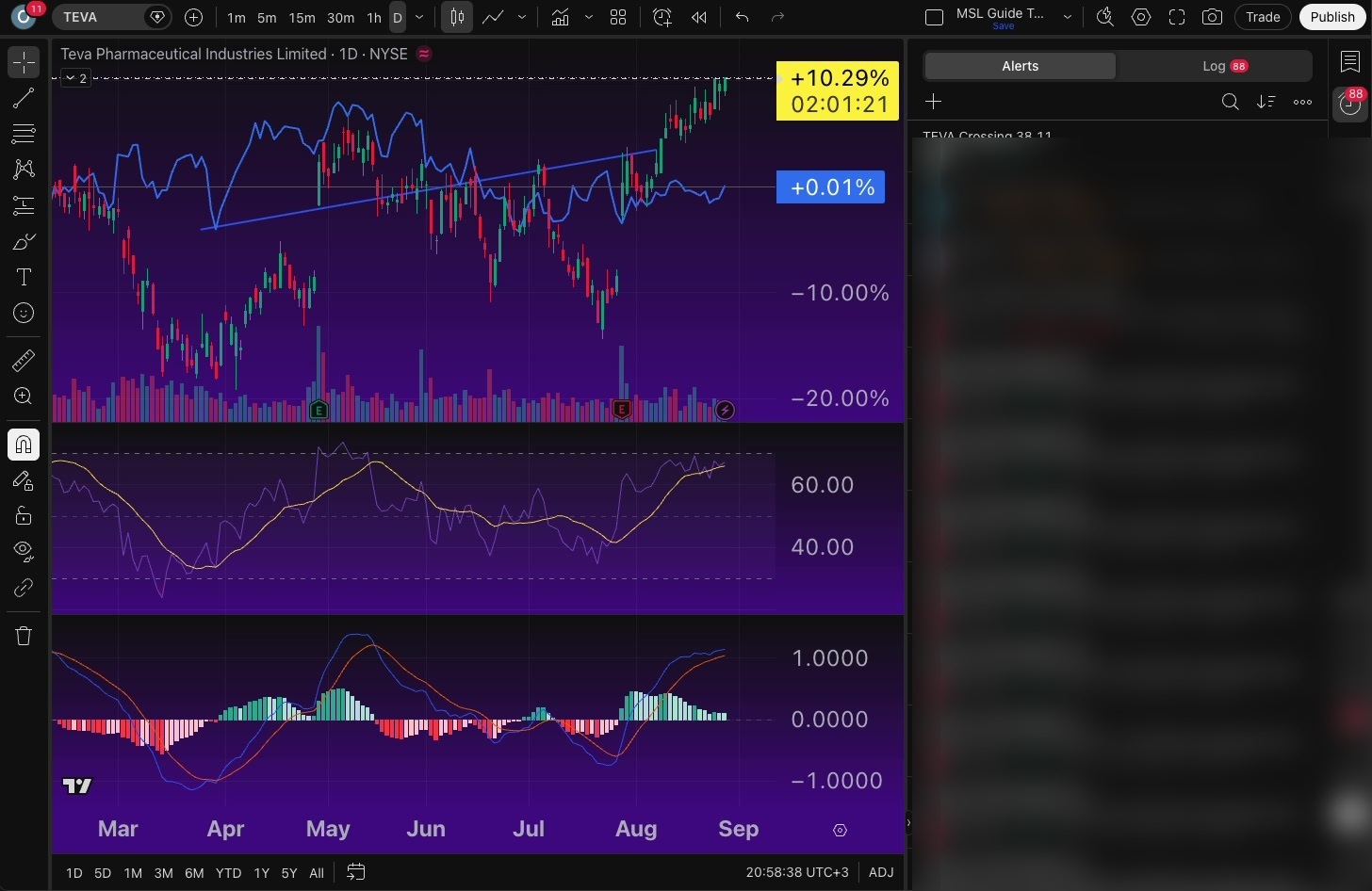Select the 5D date range

click(103, 873)
